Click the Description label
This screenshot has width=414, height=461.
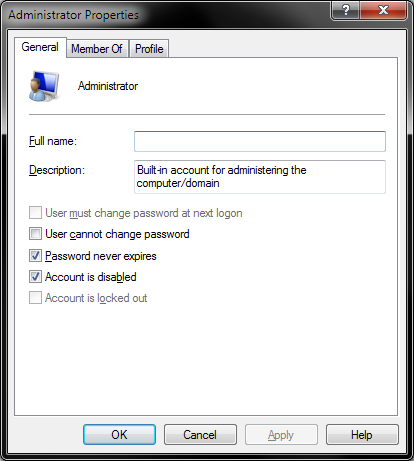pyautogui.click(x=57, y=170)
